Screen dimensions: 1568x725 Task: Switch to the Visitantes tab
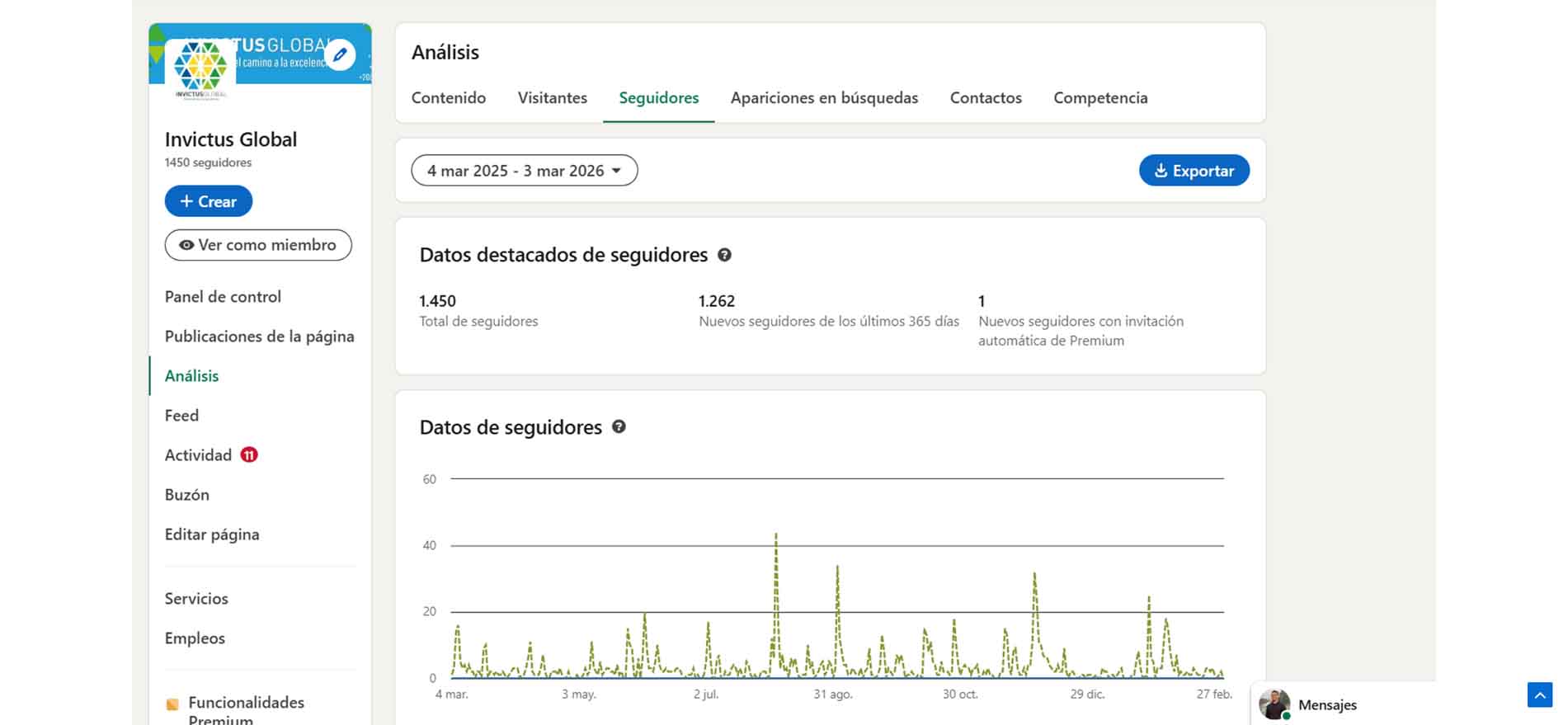(553, 98)
